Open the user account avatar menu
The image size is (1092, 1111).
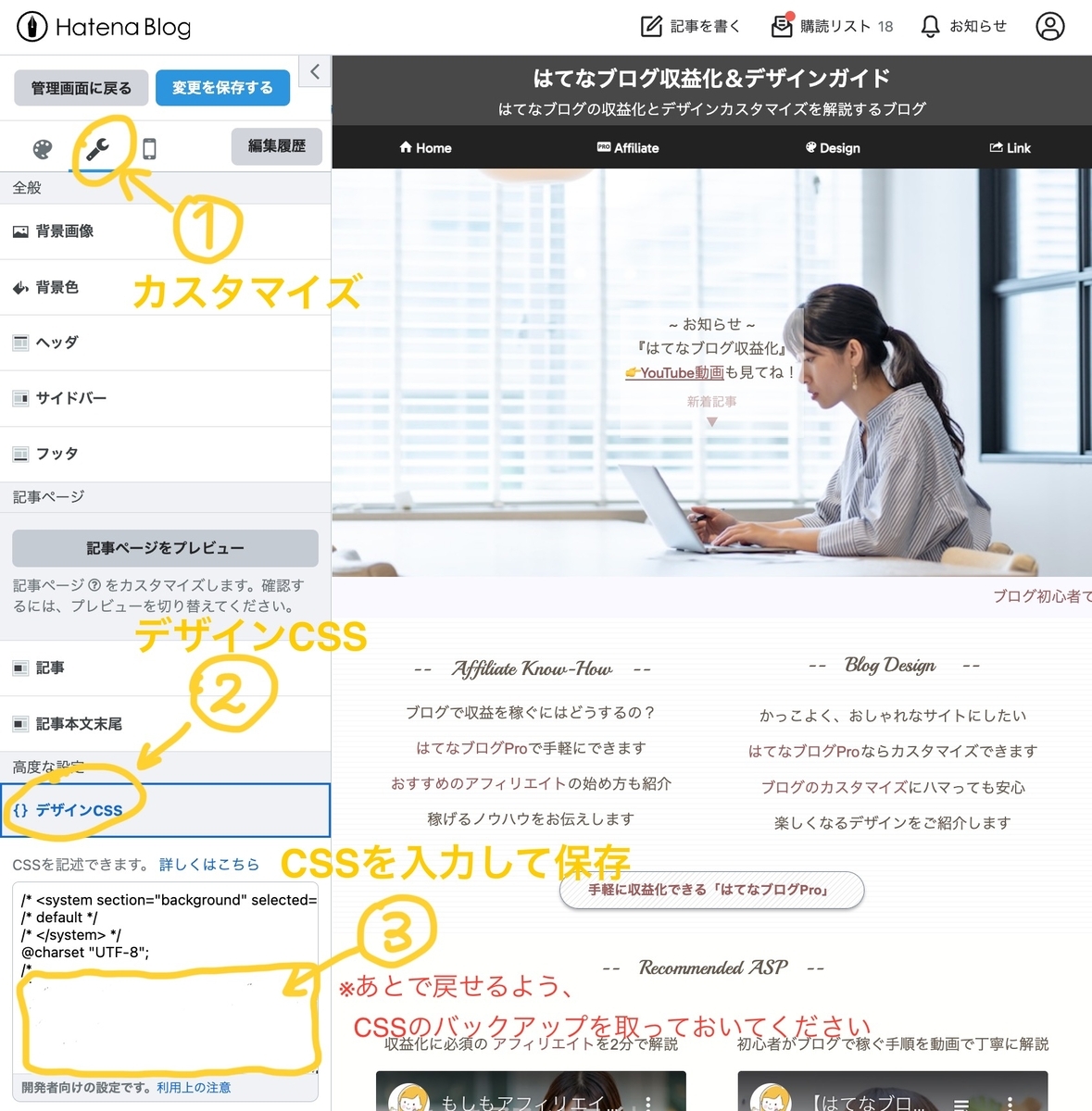coord(1049,26)
